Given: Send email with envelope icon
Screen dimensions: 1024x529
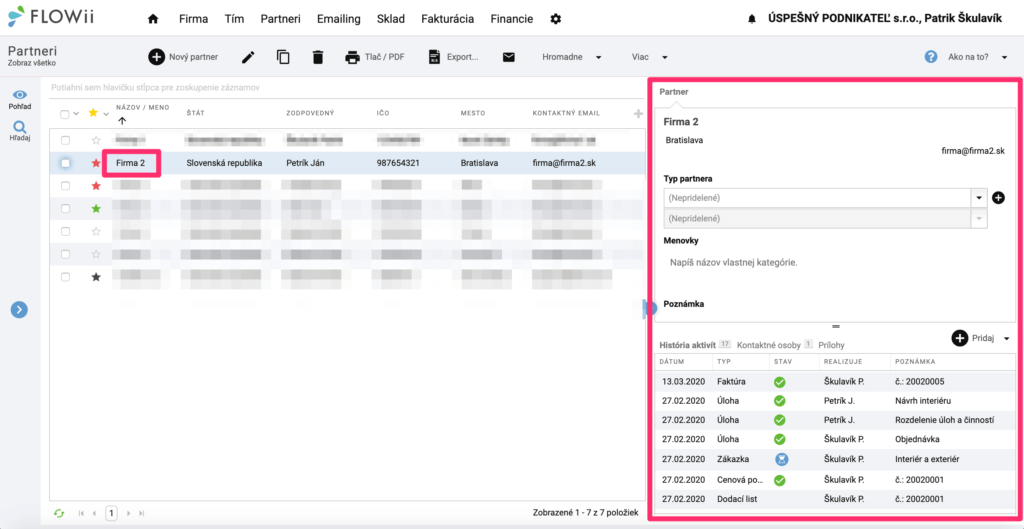Looking at the screenshot, I should point(509,57).
